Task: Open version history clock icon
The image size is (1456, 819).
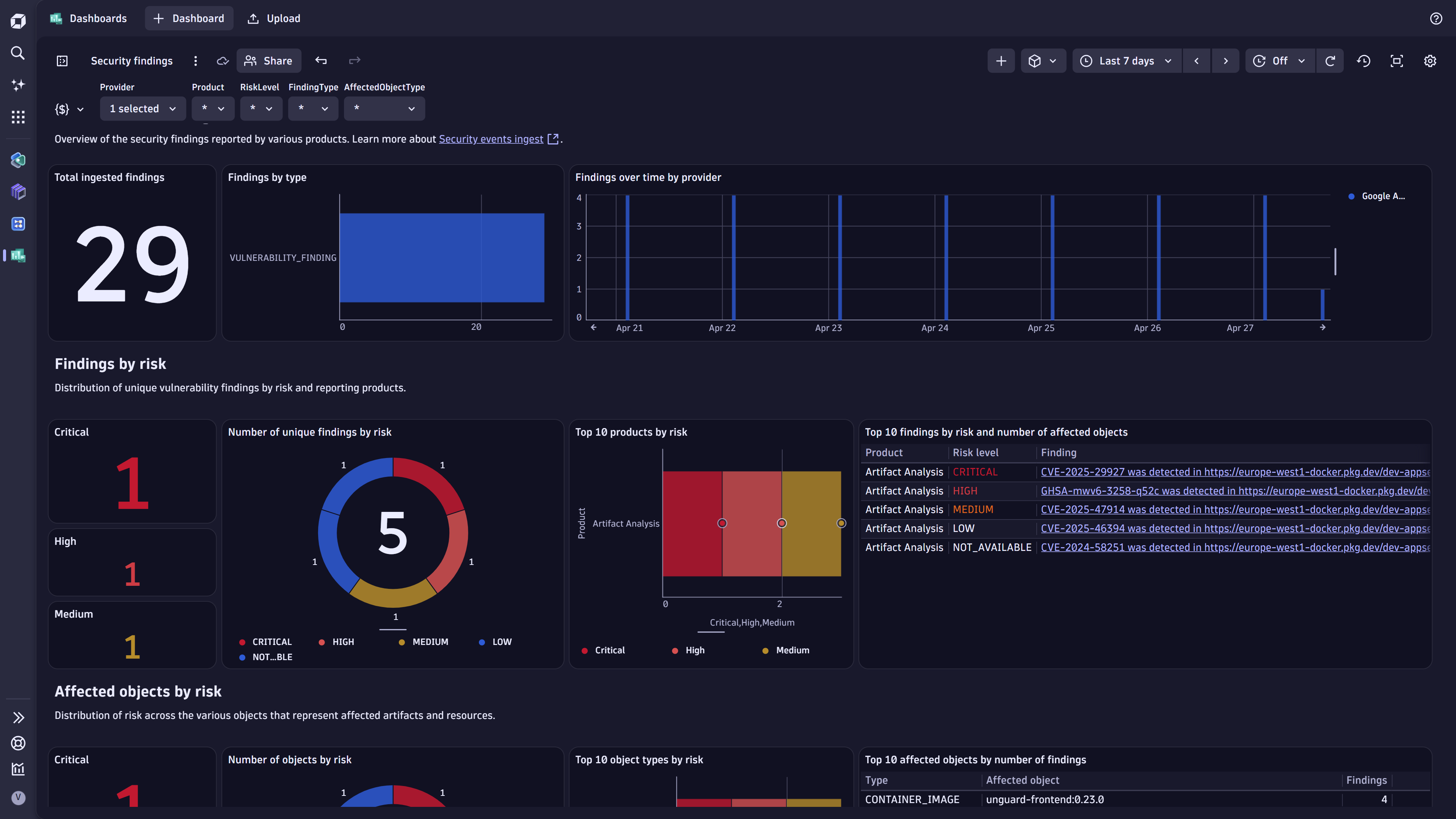Action: point(1363,61)
